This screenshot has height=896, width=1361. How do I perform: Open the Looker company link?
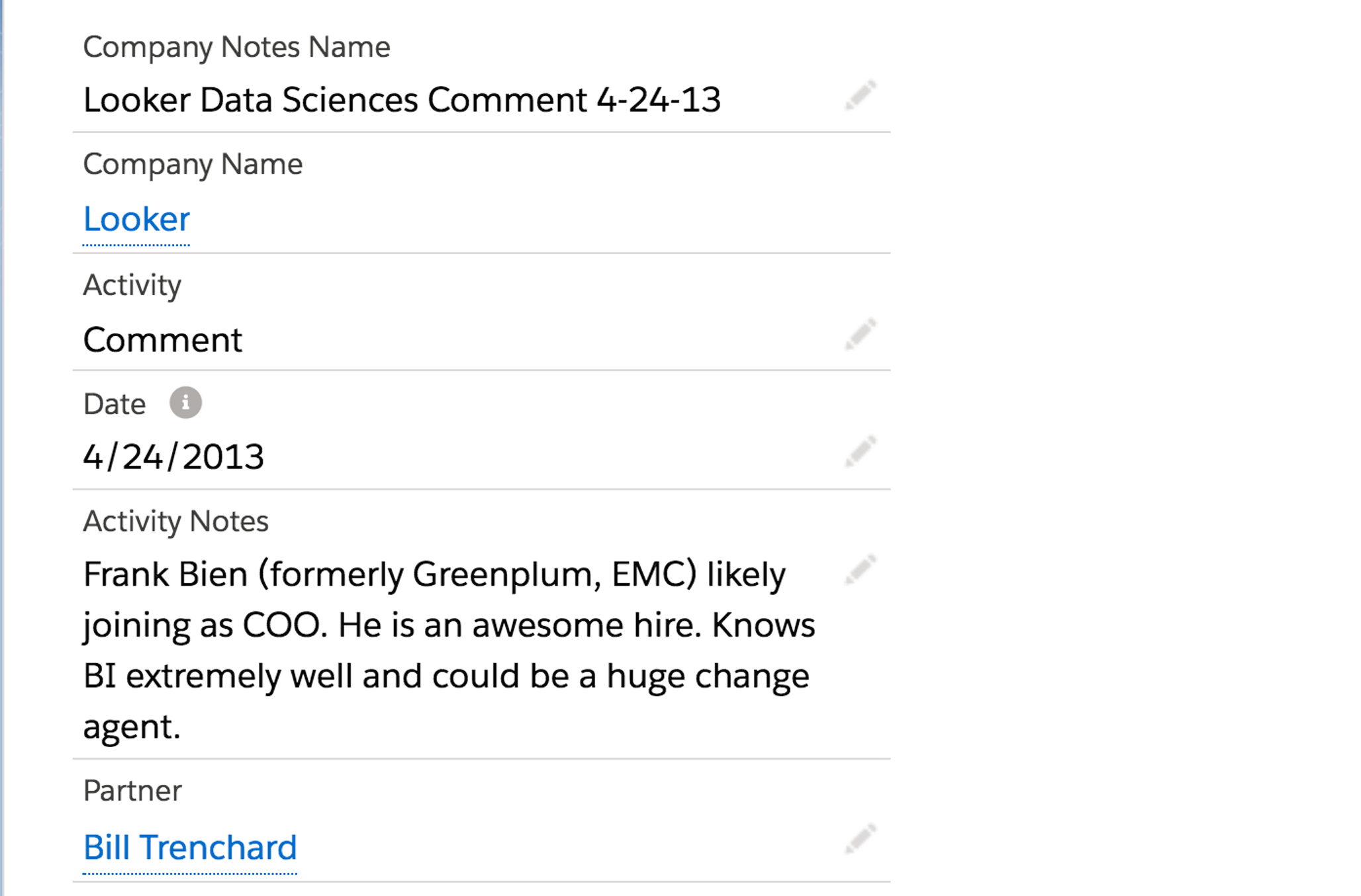click(x=136, y=219)
